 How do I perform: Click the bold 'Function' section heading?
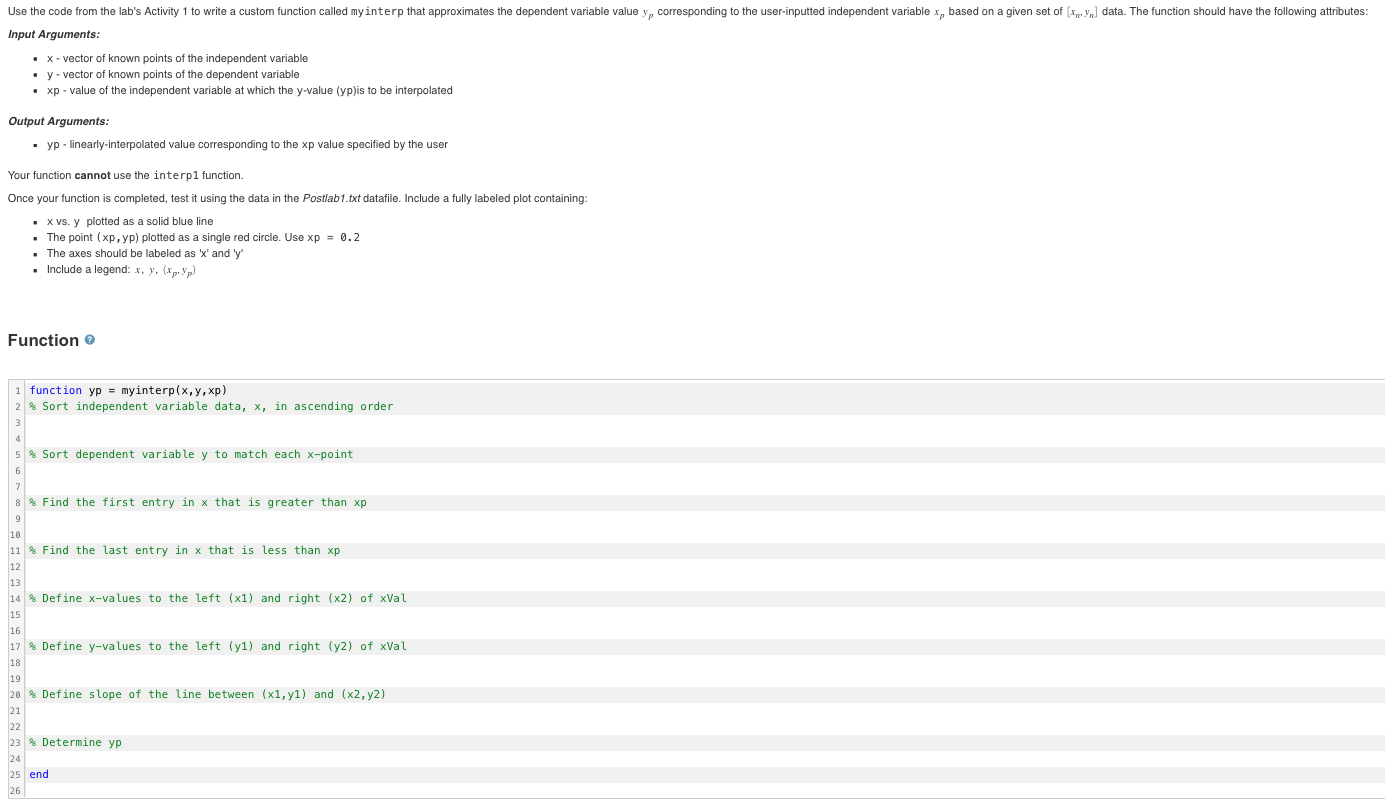click(x=43, y=340)
